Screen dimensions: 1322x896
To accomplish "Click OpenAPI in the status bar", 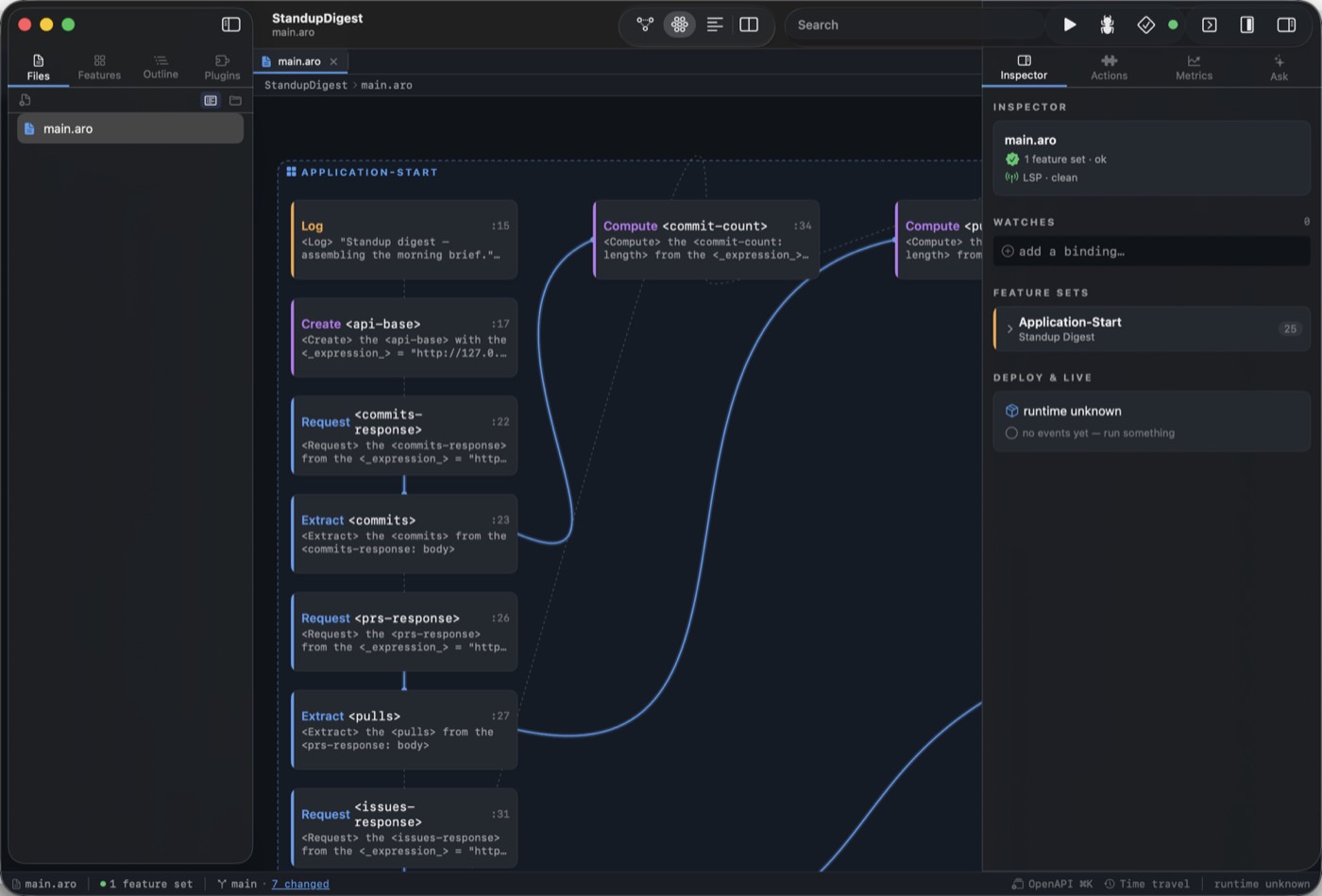I will (1052, 884).
